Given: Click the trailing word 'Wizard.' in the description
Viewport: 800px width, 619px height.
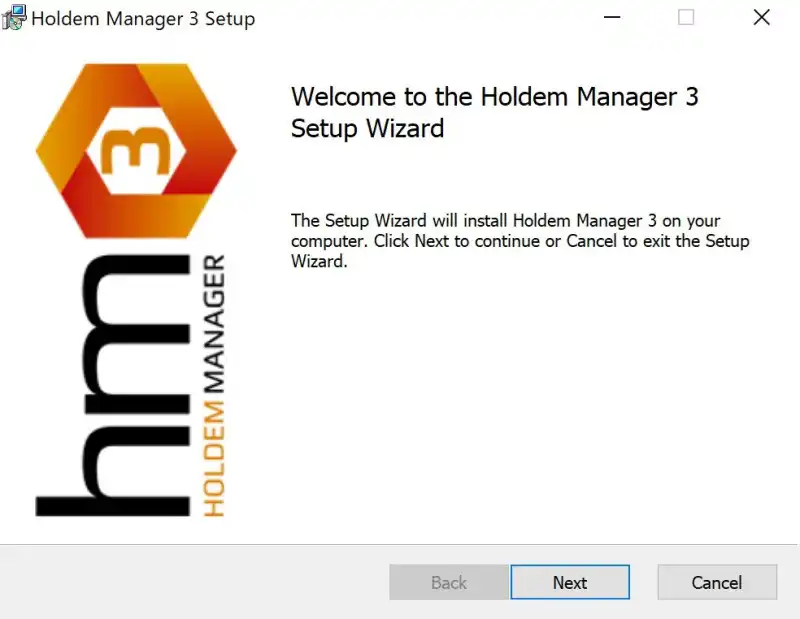Looking at the screenshot, I should 318,262.
